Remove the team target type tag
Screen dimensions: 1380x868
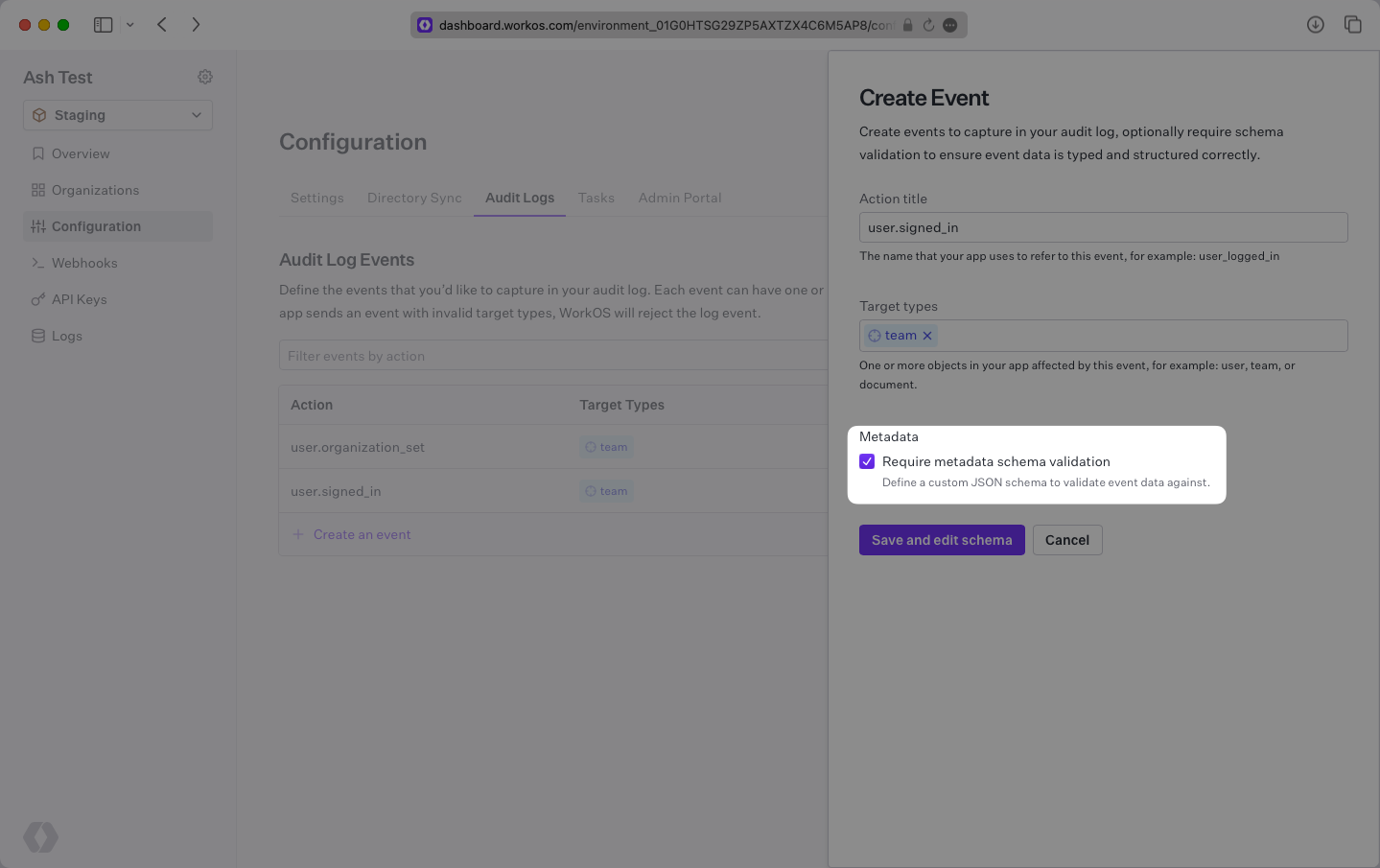pos(926,335)
